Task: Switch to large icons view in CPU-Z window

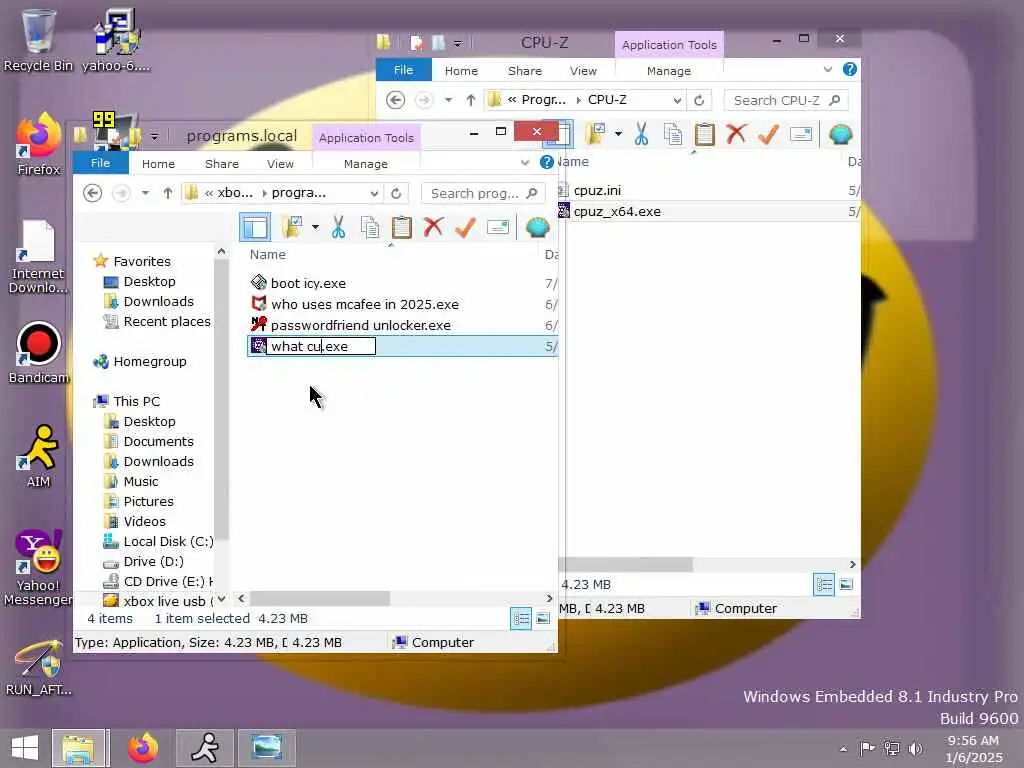Action: [x=846, y=584]
